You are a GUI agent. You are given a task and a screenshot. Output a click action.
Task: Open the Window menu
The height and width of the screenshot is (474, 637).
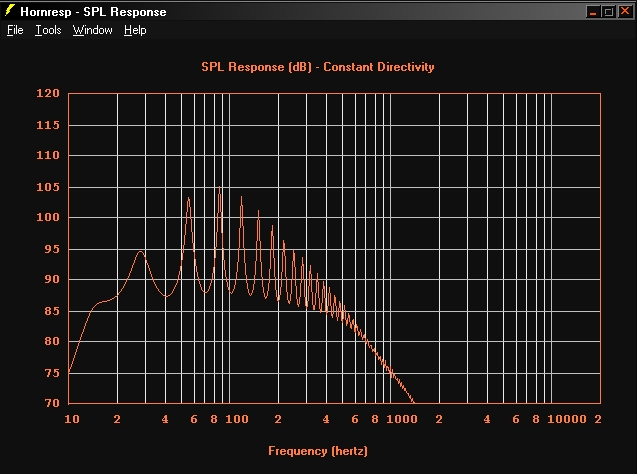(92, 30)
